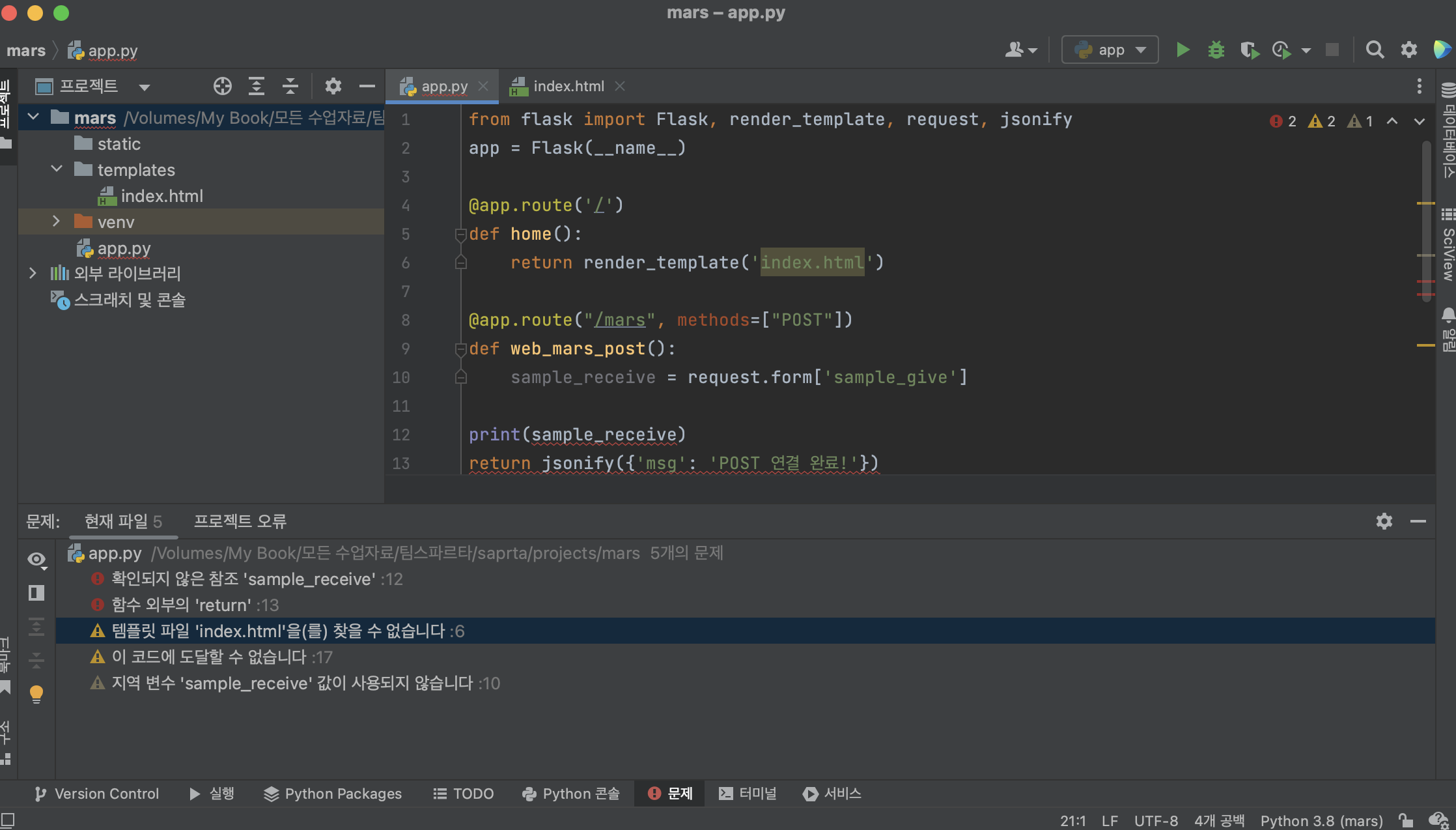
Task: Open the SciView side panel
Action: 1448,246
